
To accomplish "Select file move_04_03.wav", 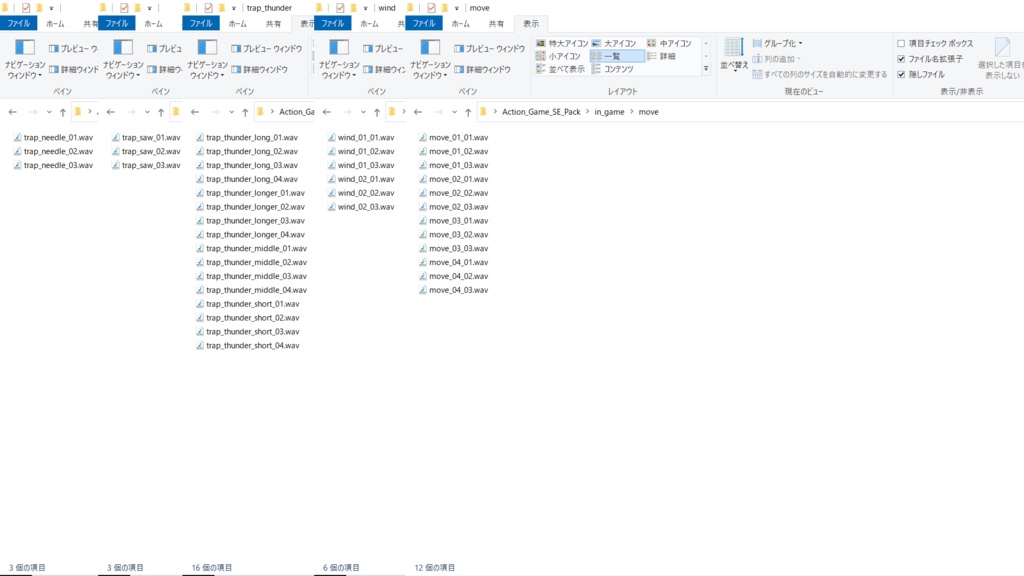I will [x=453, y=290].
